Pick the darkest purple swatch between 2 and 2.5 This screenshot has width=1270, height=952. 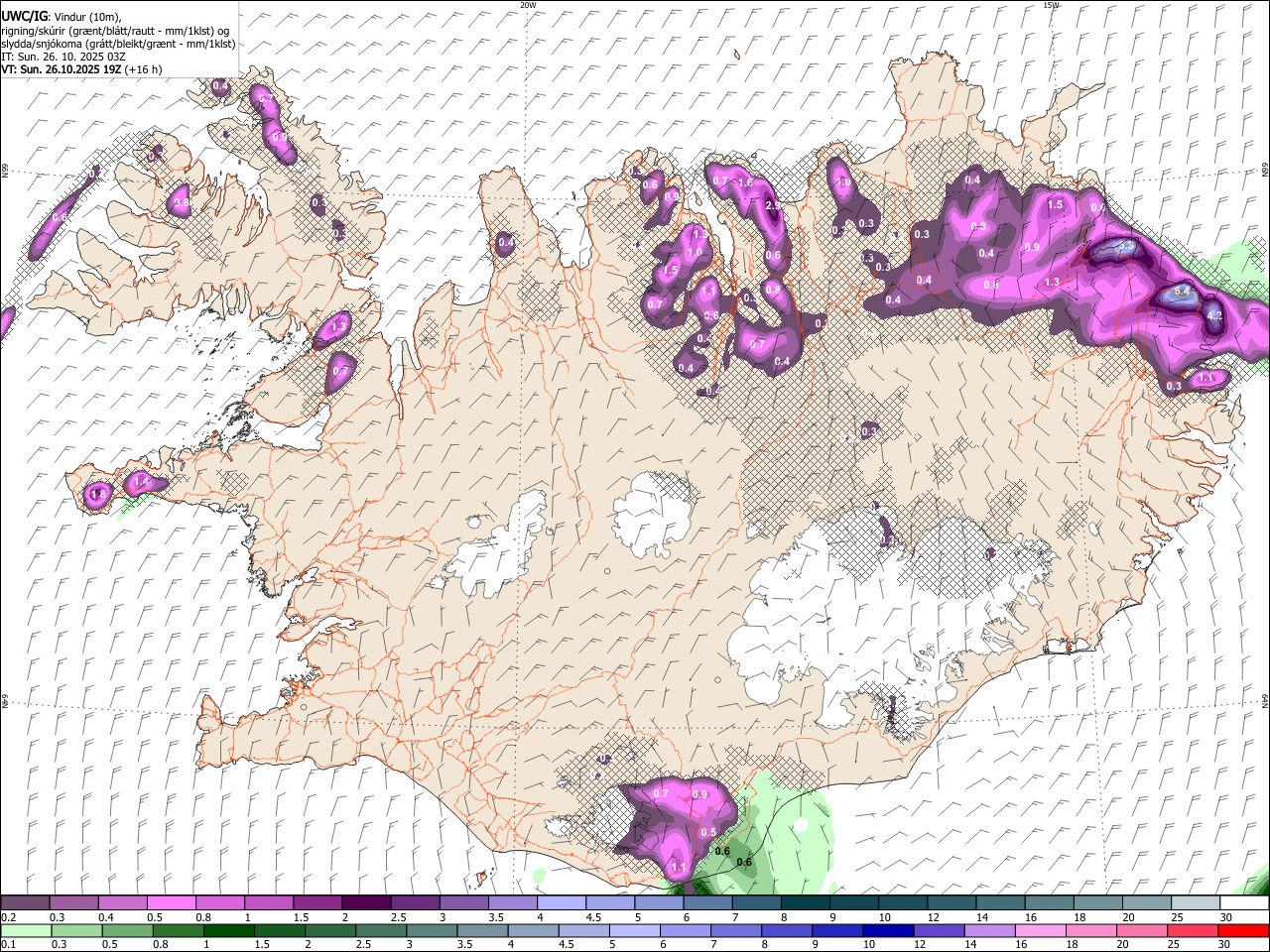[x=366, y=903]
